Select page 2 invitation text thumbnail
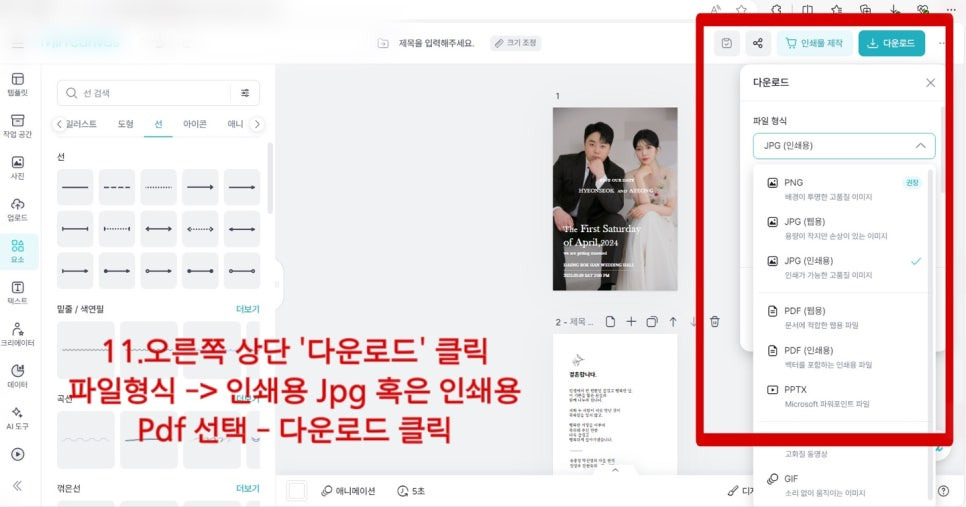This screenshot has height=507, width=966. coord(615,404)
